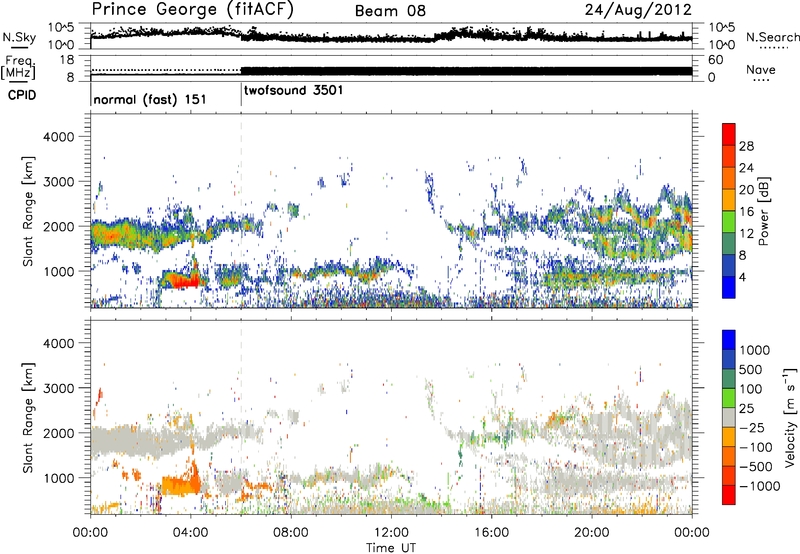Pick the light green 12–16 dB colorbar segment
The image size is (800, 554).
pyautogui.click(x=729, y=222)
